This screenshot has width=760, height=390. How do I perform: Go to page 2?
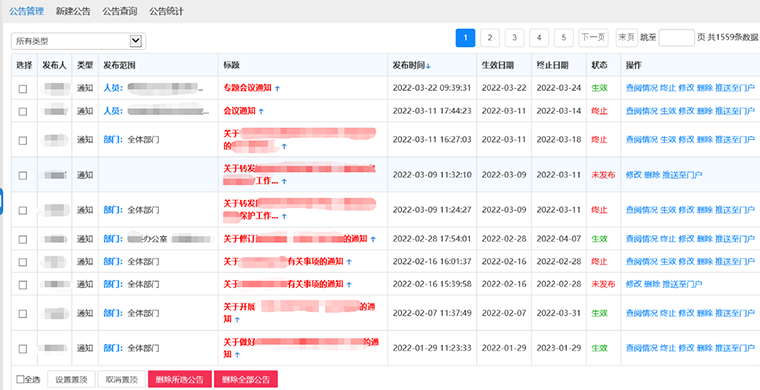490,38
